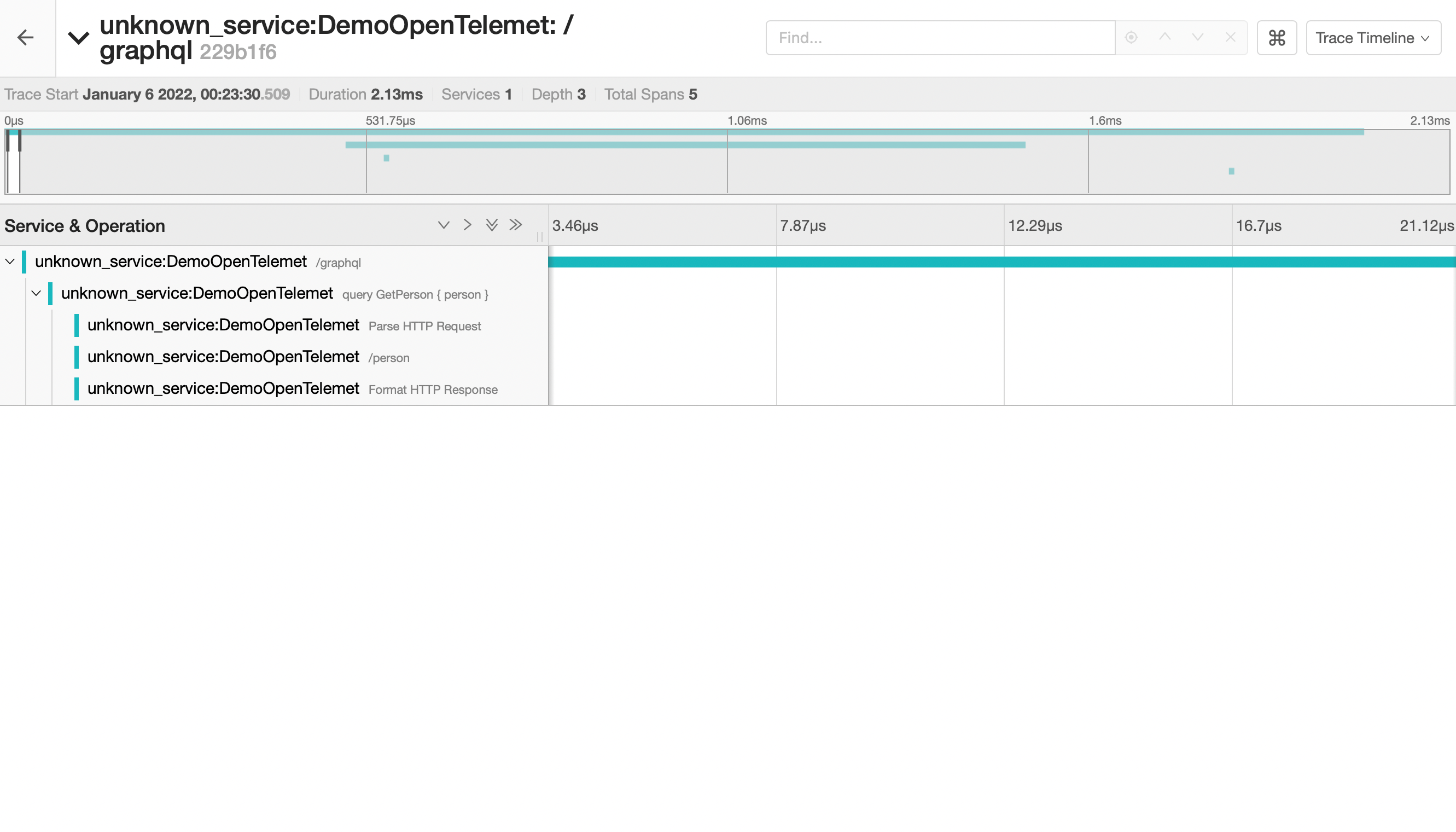Click the Find search field
The height and width of the screenshot is (832, 1456).
(x=940, y=38)
